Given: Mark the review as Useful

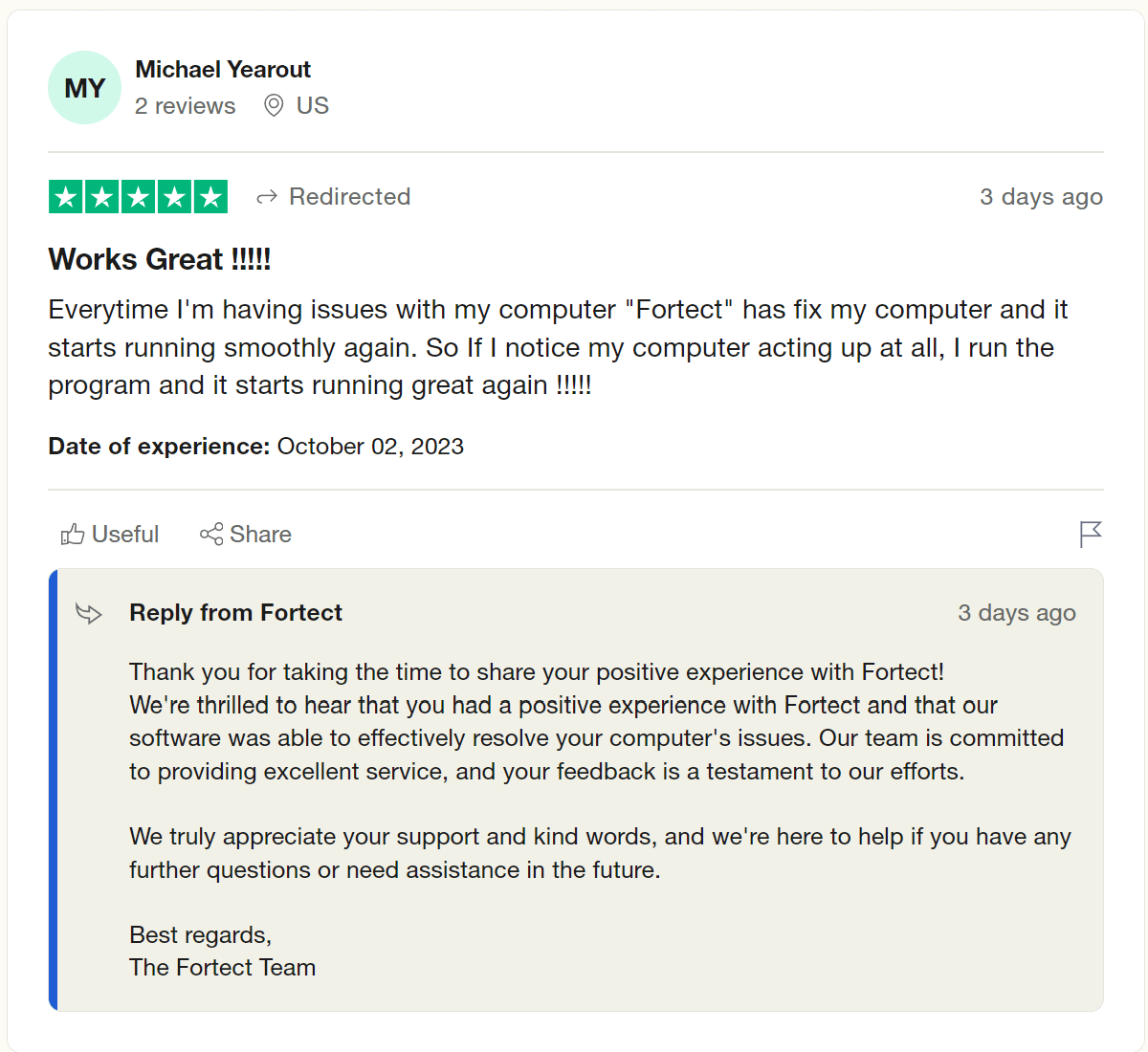Looking at the screenshot, I should [x=124, y=535].
